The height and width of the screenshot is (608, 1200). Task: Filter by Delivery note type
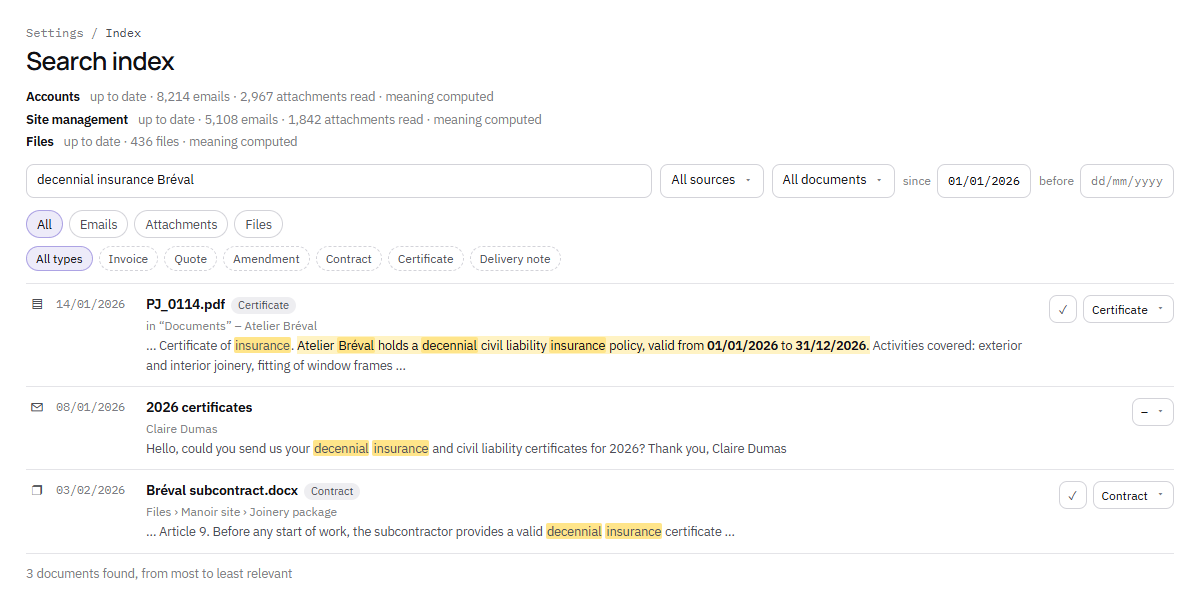pos(515,259)
